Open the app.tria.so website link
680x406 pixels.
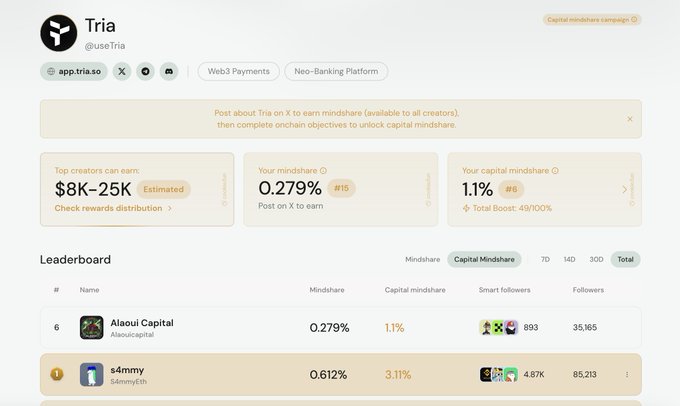point(74,71)
